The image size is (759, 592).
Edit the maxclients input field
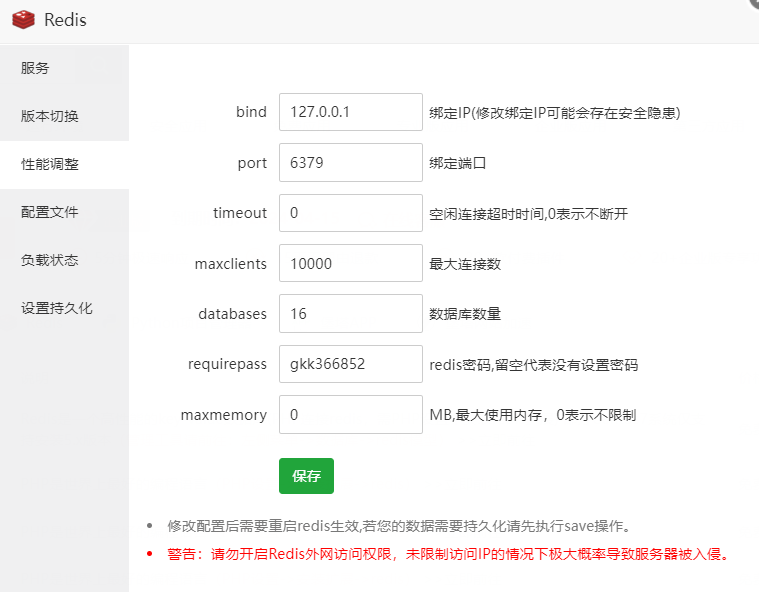click(x=350, y=263)
